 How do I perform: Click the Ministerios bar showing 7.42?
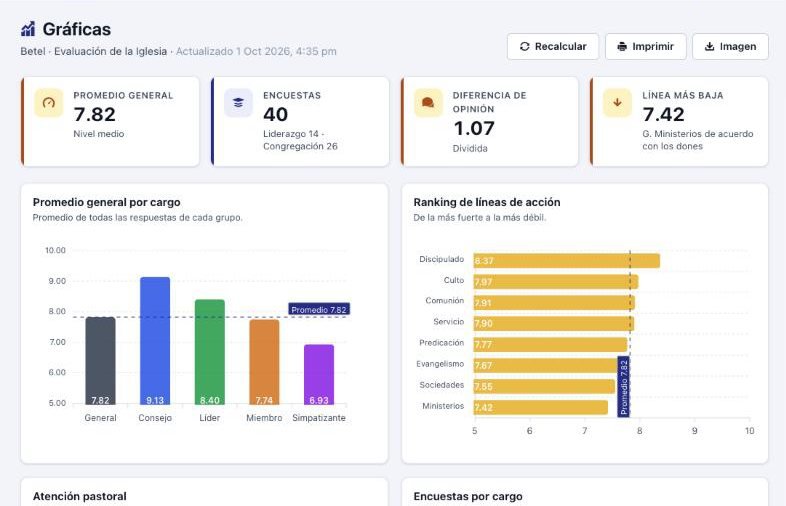(541, 407)
